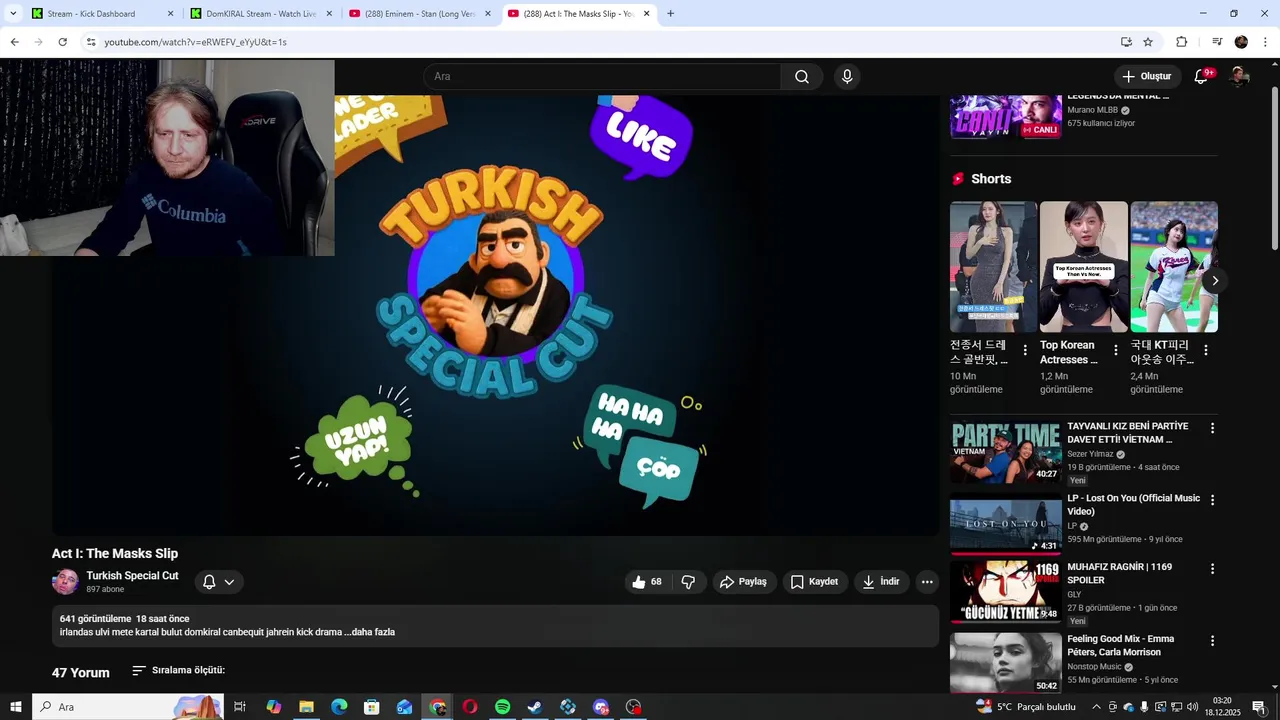Screen dimensions: 1280x720
Task: Open options for MUHAFIZ RAGNİR video
Action: pyautogui.click(x=1212, y=569)
